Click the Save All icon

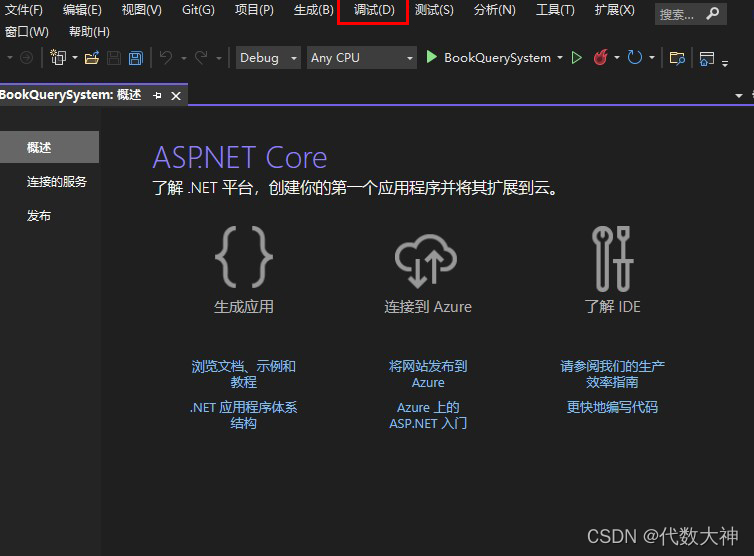click(x=136, y=58)
